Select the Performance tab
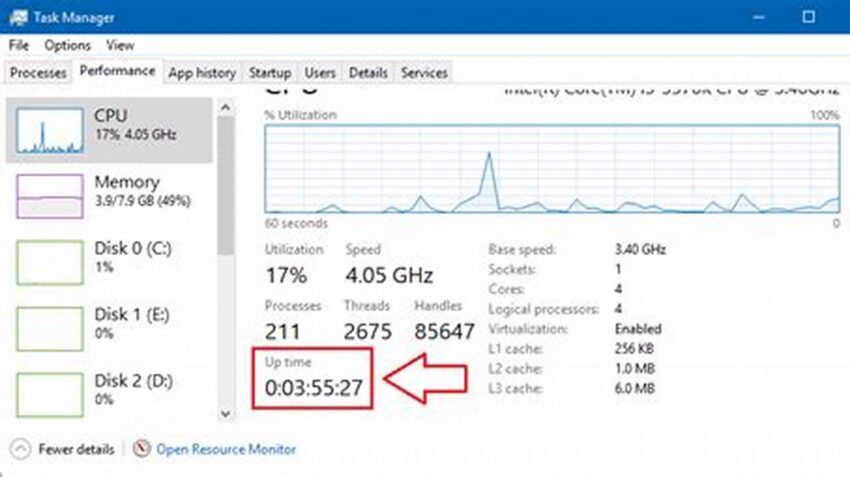Screen dimensions: 850x477 [x=117, y=71]
